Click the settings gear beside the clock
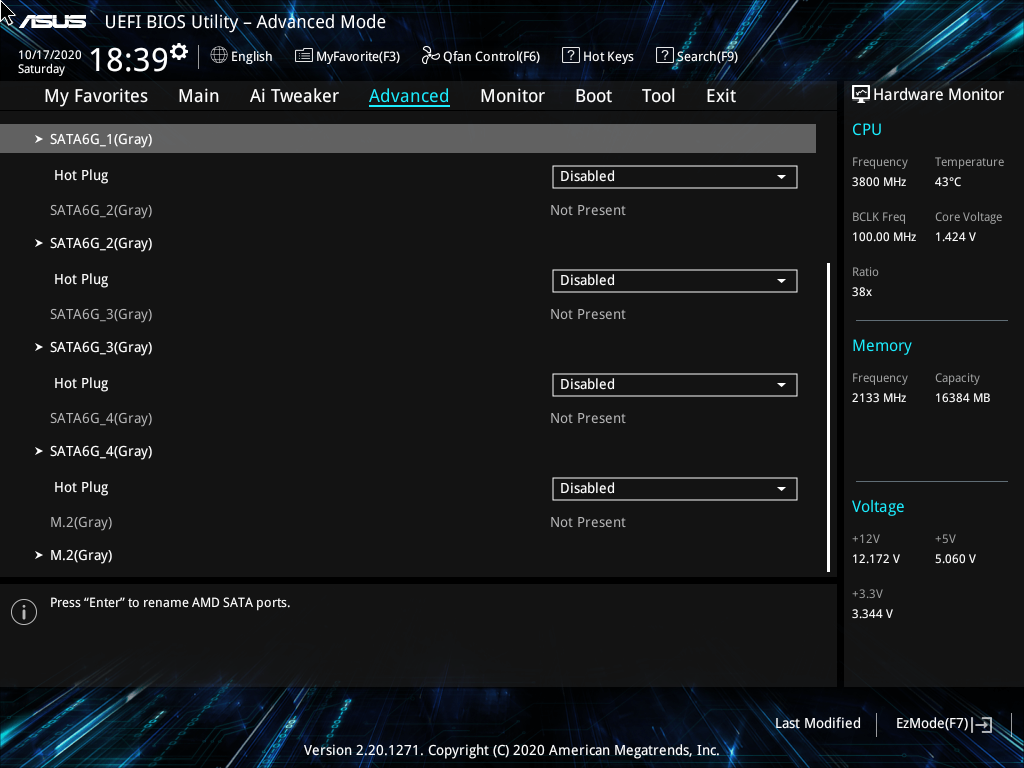Screen dimensions: 1024x768 pos(178,51)
